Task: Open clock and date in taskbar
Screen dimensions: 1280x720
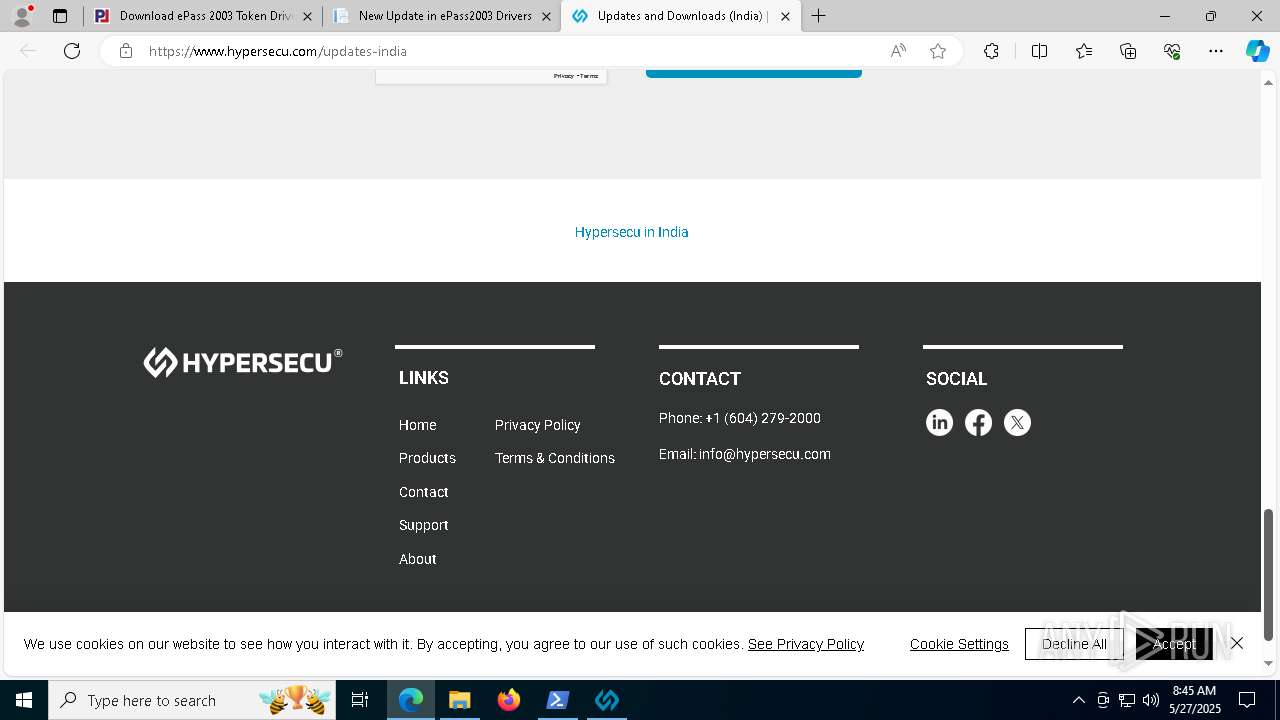Action: (1195, 700)
